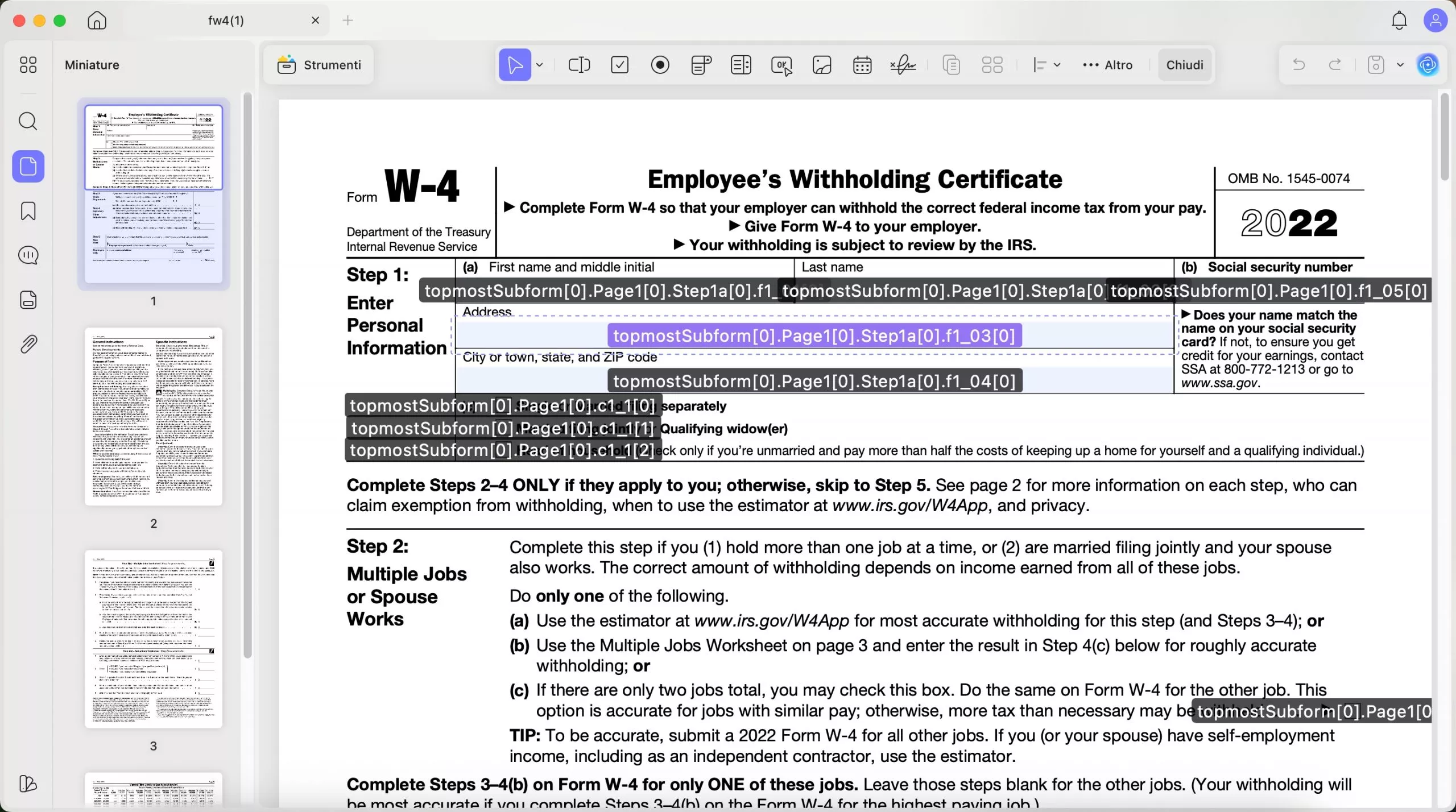1456x812 pixels.
Task: Open the selection tool dropdown arrow
Action: [540, 65]
